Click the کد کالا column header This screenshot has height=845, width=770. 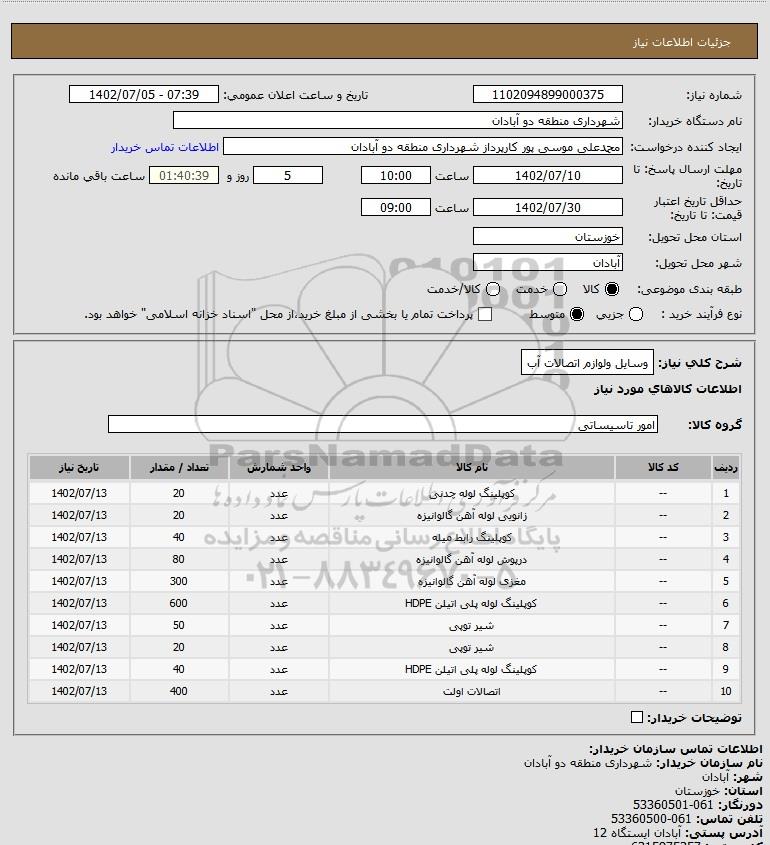(x=663, y=467)
